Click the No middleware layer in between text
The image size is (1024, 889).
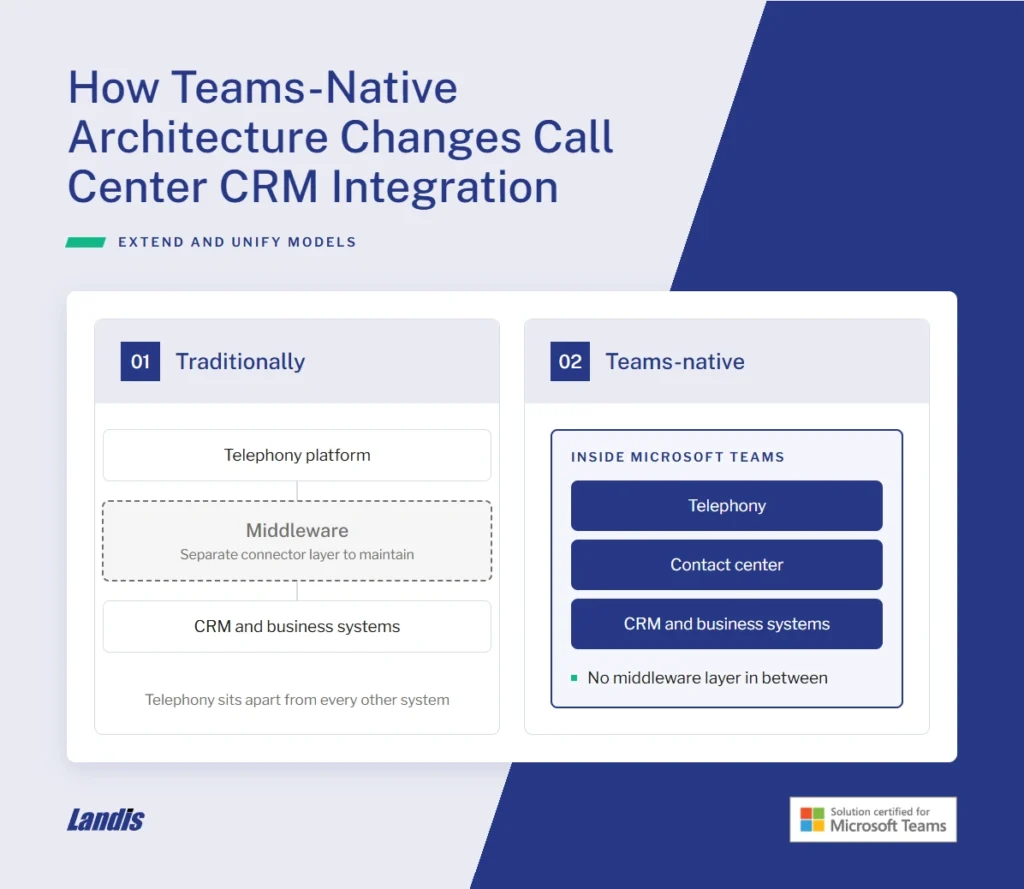coord(707,678)
